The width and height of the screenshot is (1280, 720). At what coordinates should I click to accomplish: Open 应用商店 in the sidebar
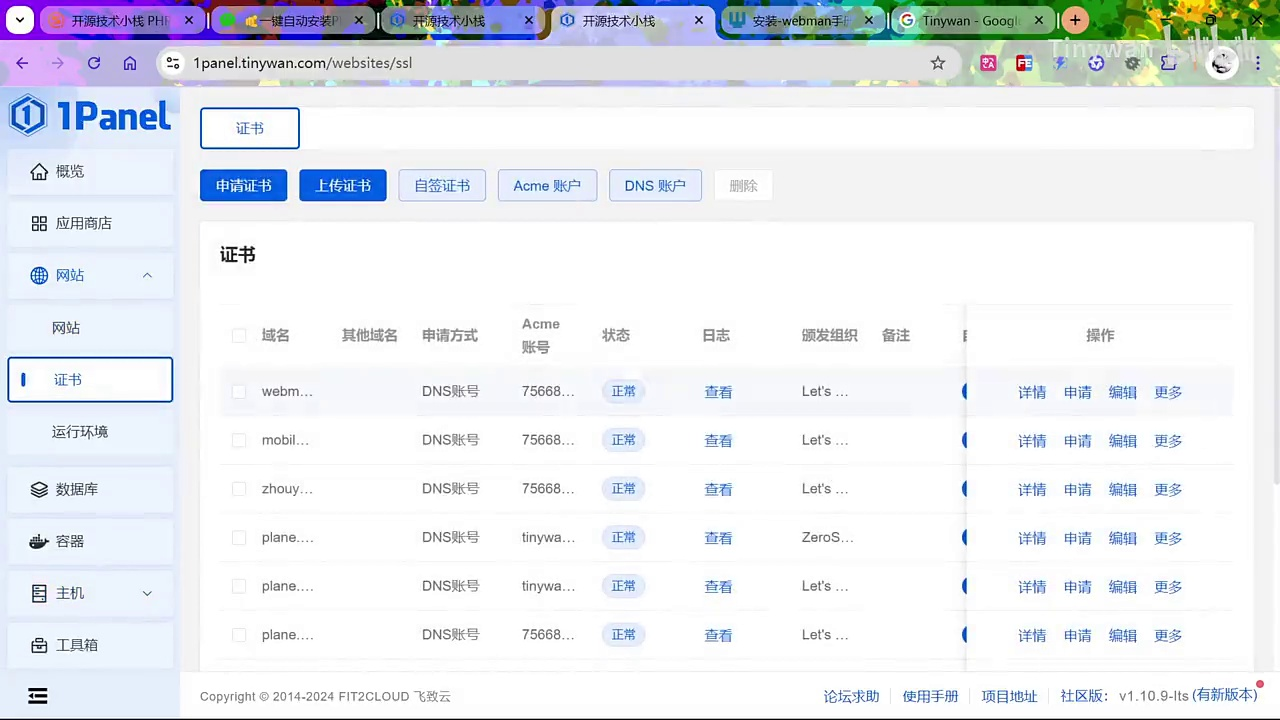(x=90, y=223)
